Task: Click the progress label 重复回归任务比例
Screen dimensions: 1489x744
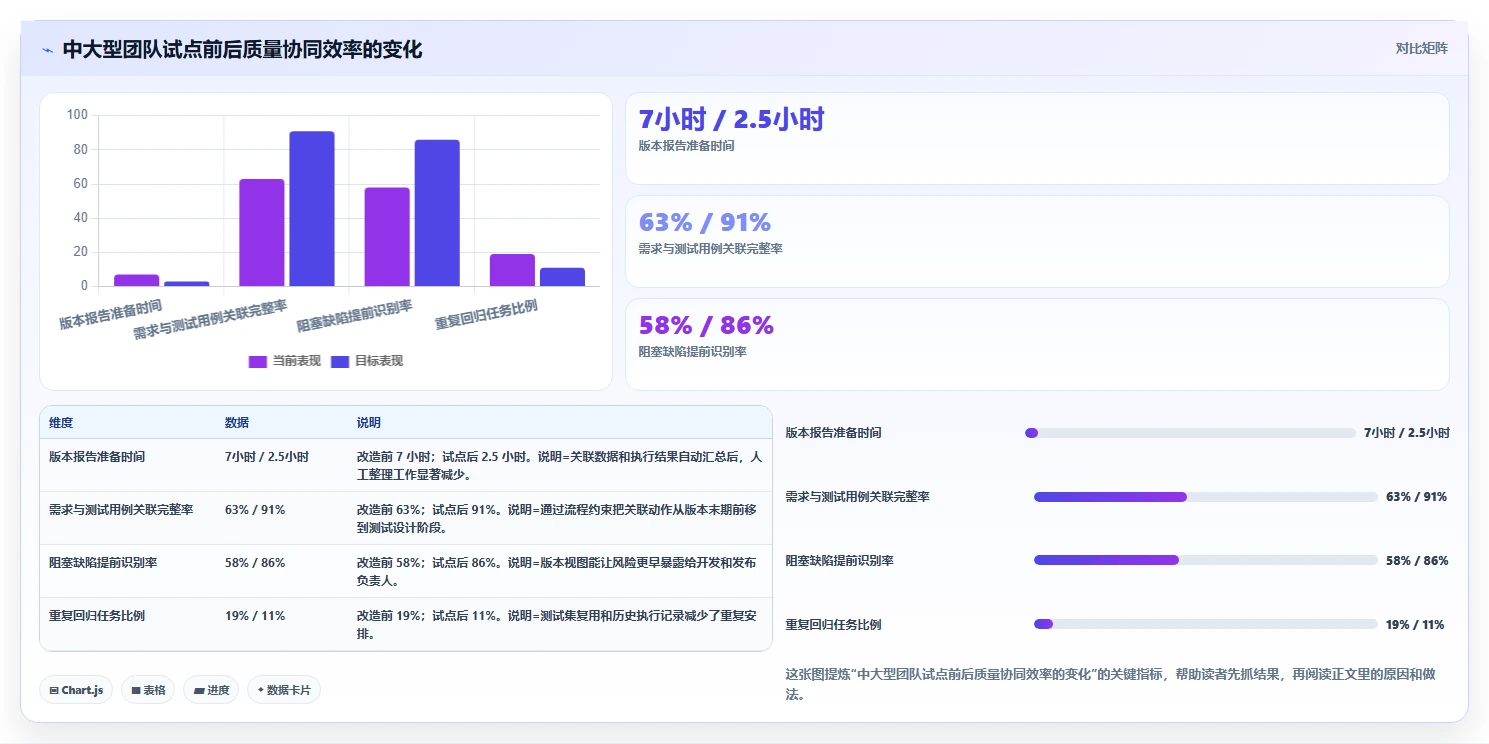Action: (833, 625)
